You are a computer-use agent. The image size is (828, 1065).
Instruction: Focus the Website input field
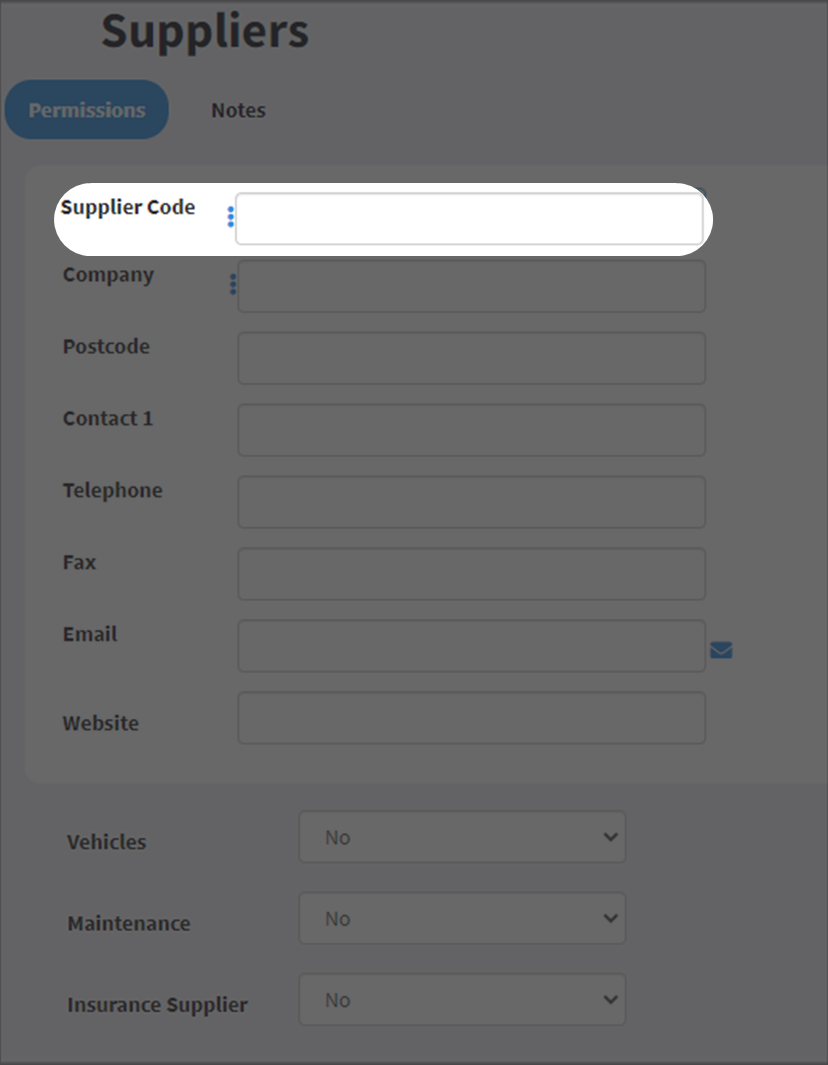(x=471, y=718)
